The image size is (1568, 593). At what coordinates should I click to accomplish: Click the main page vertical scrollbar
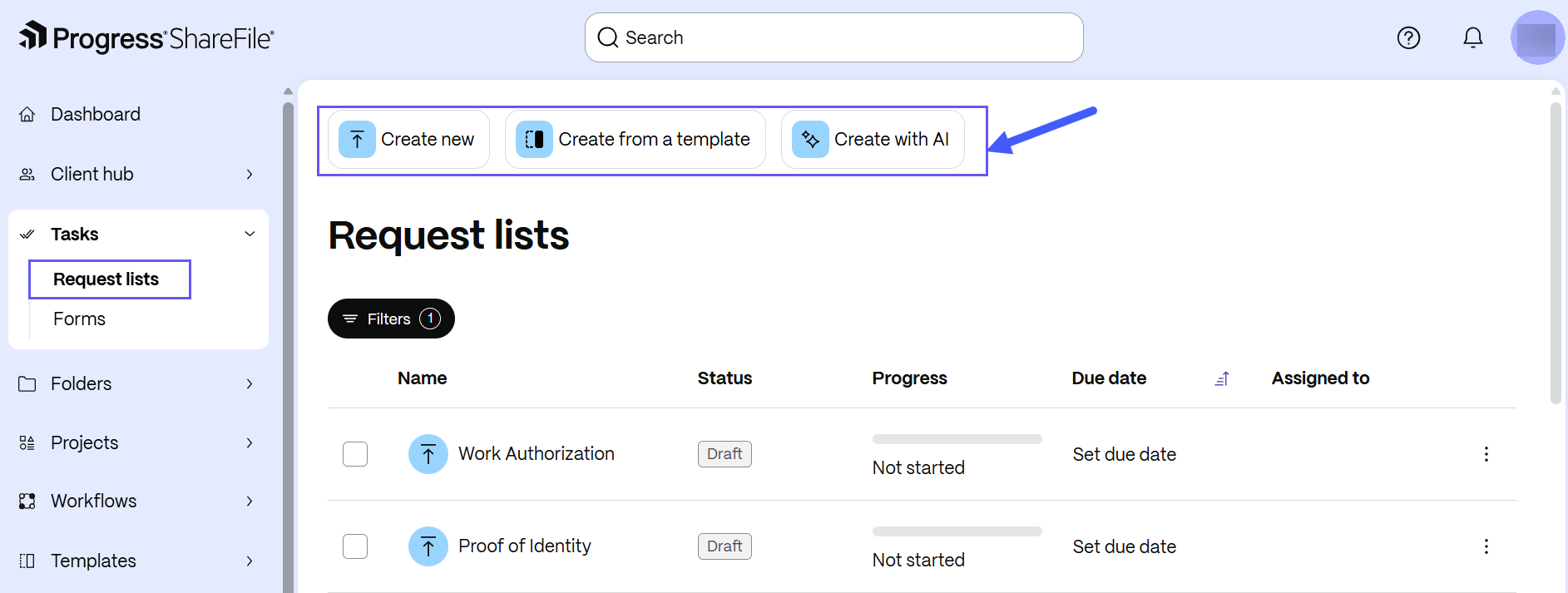[1556, 252]
